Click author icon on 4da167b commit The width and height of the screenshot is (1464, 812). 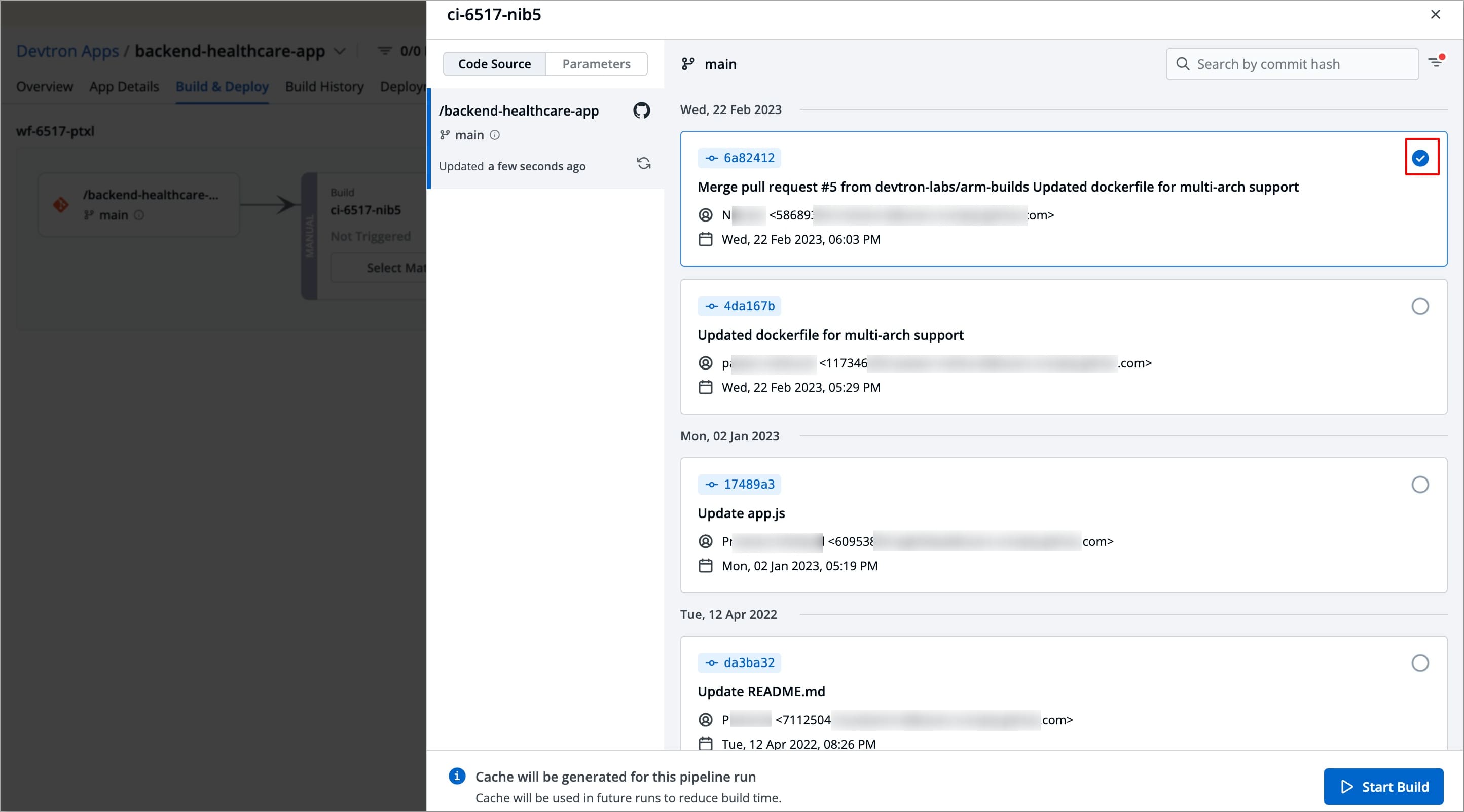[705, 362]
